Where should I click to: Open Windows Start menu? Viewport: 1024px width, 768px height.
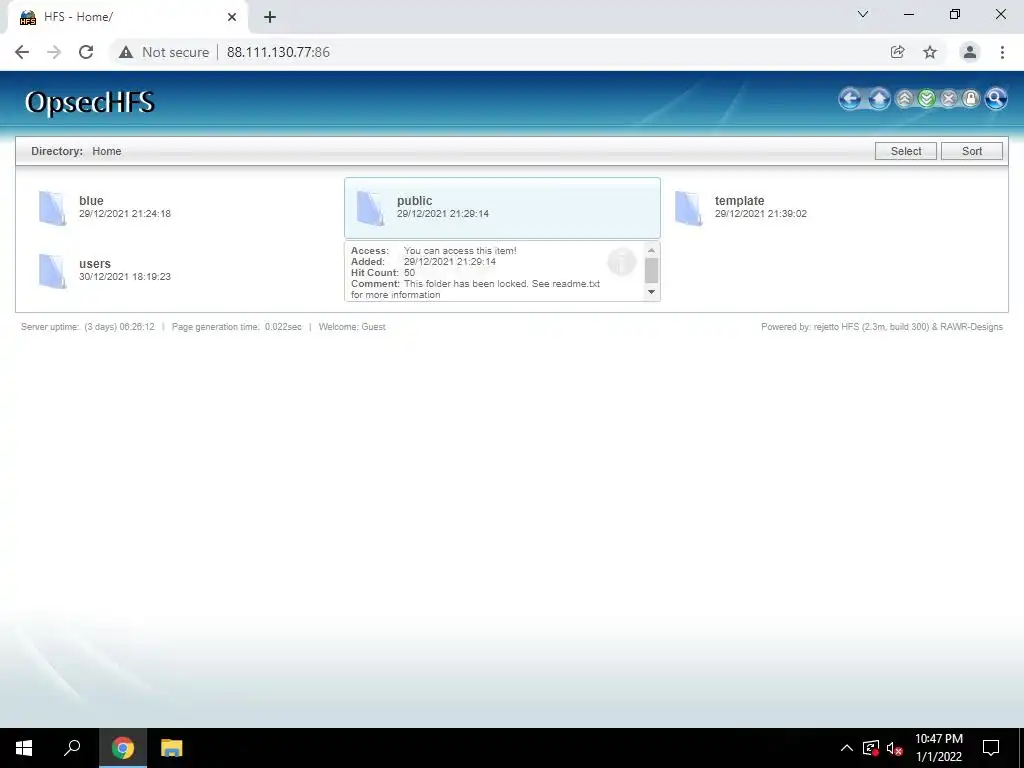(24, 748)
